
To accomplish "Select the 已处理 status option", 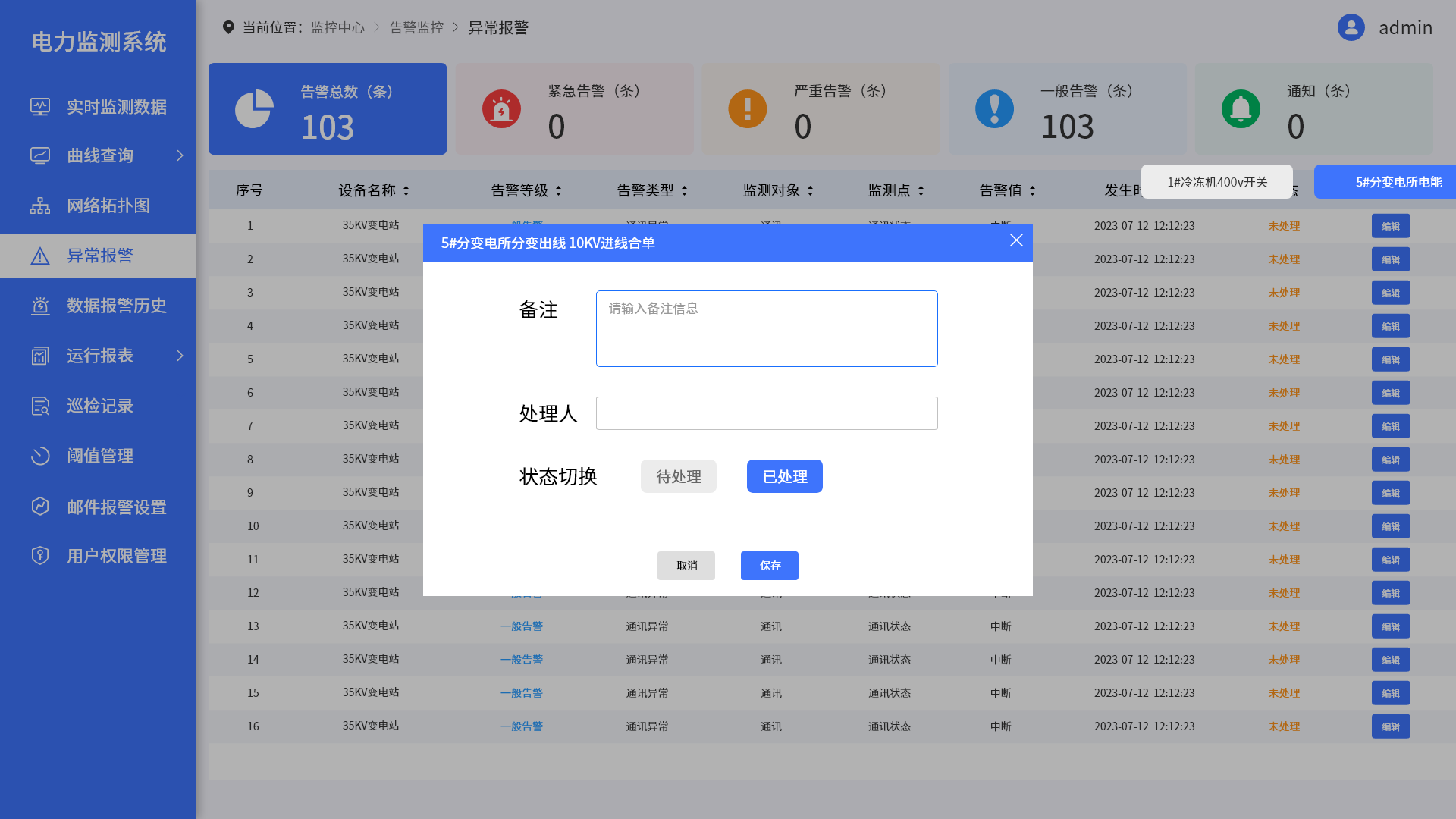I will coord(785,476).
